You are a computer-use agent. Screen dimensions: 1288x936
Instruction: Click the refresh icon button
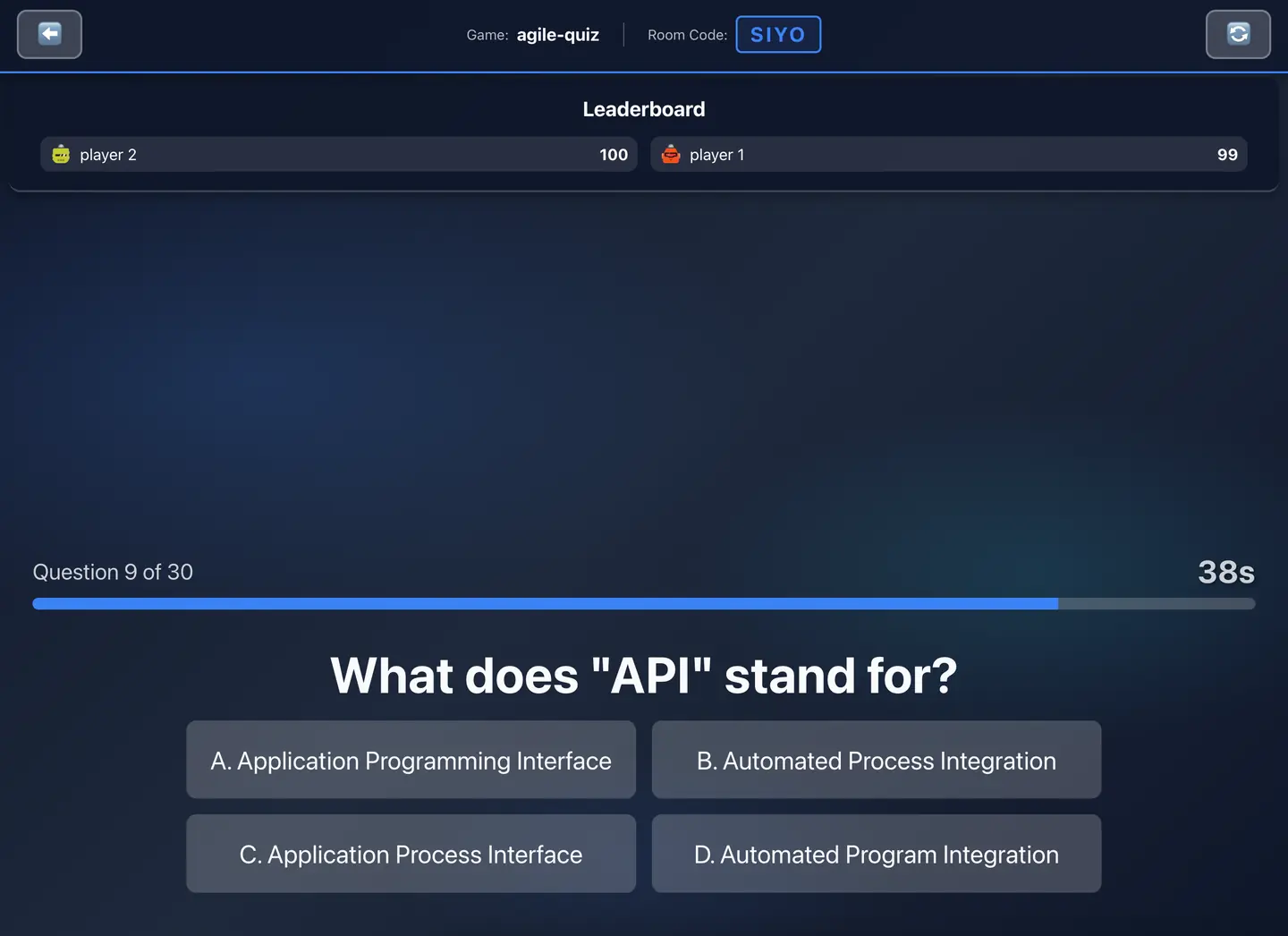[x=1238, y=34]
